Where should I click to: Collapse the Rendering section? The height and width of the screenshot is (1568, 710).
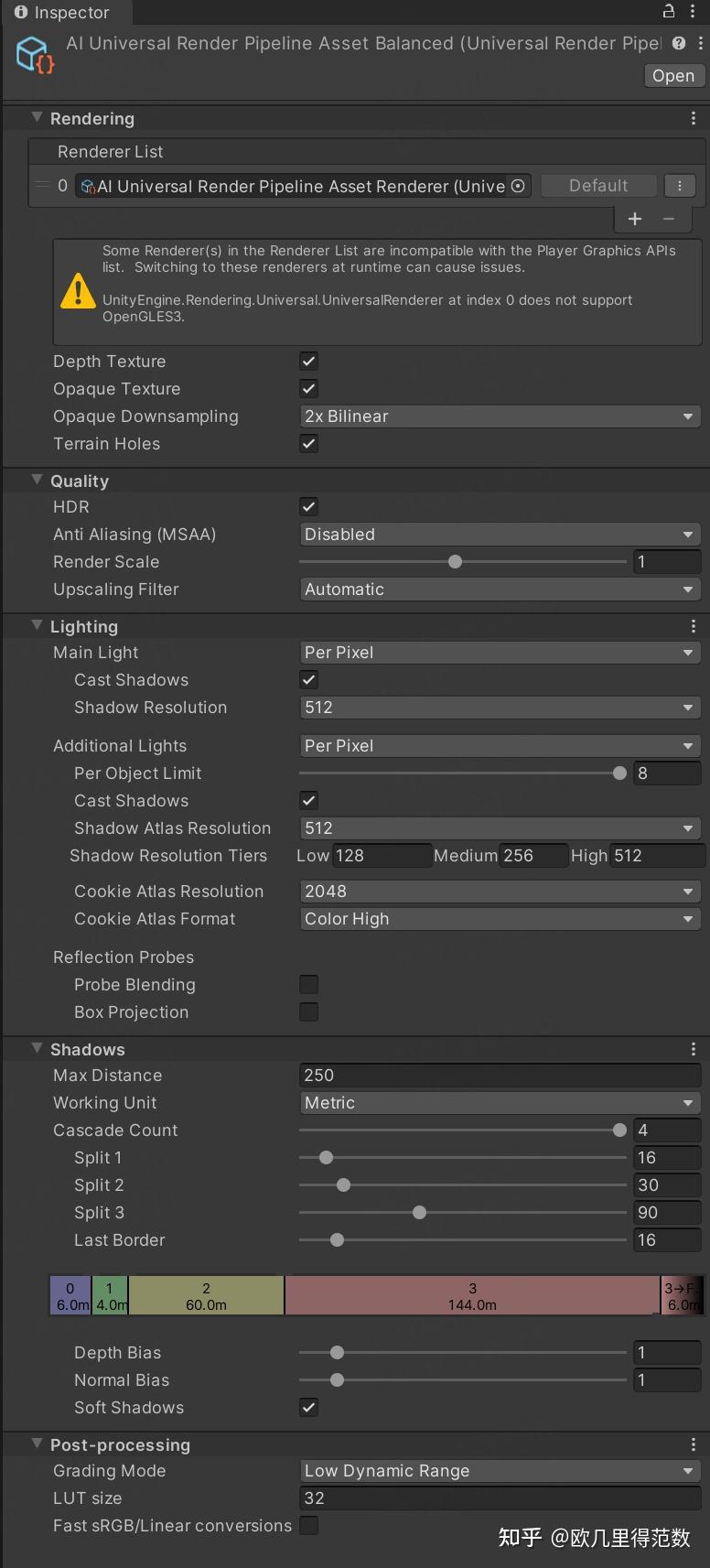click(38, 118)
